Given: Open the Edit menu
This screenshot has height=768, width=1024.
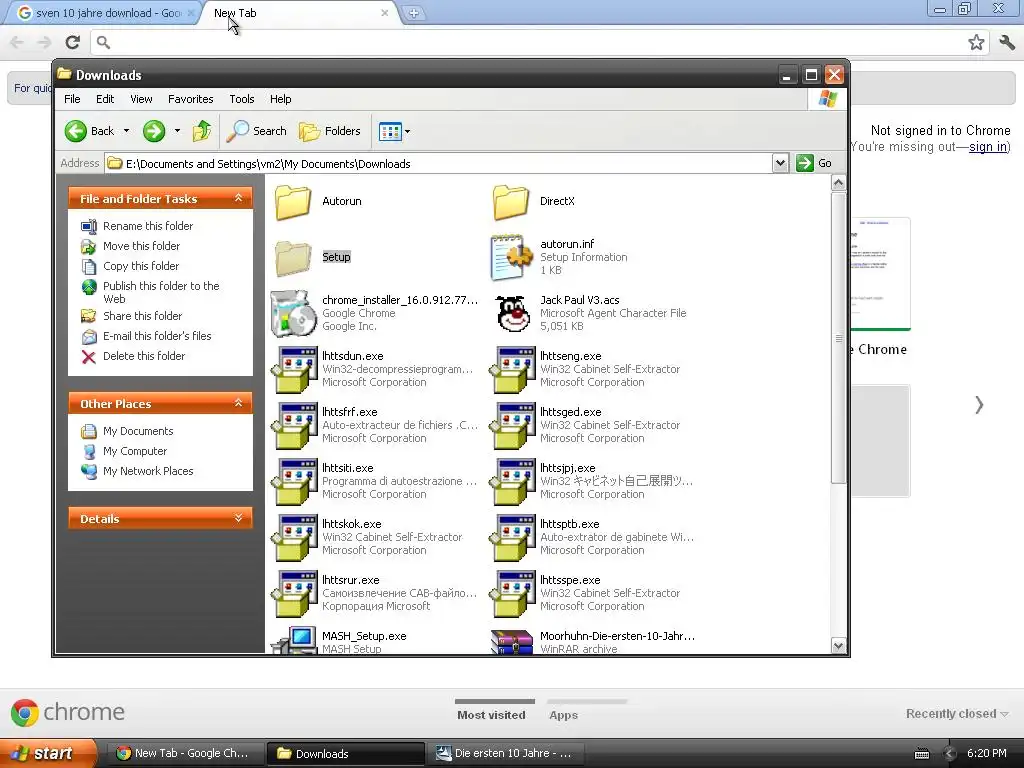Looking at the screenshot, I should pyautogui.click(x=105, y=99).
